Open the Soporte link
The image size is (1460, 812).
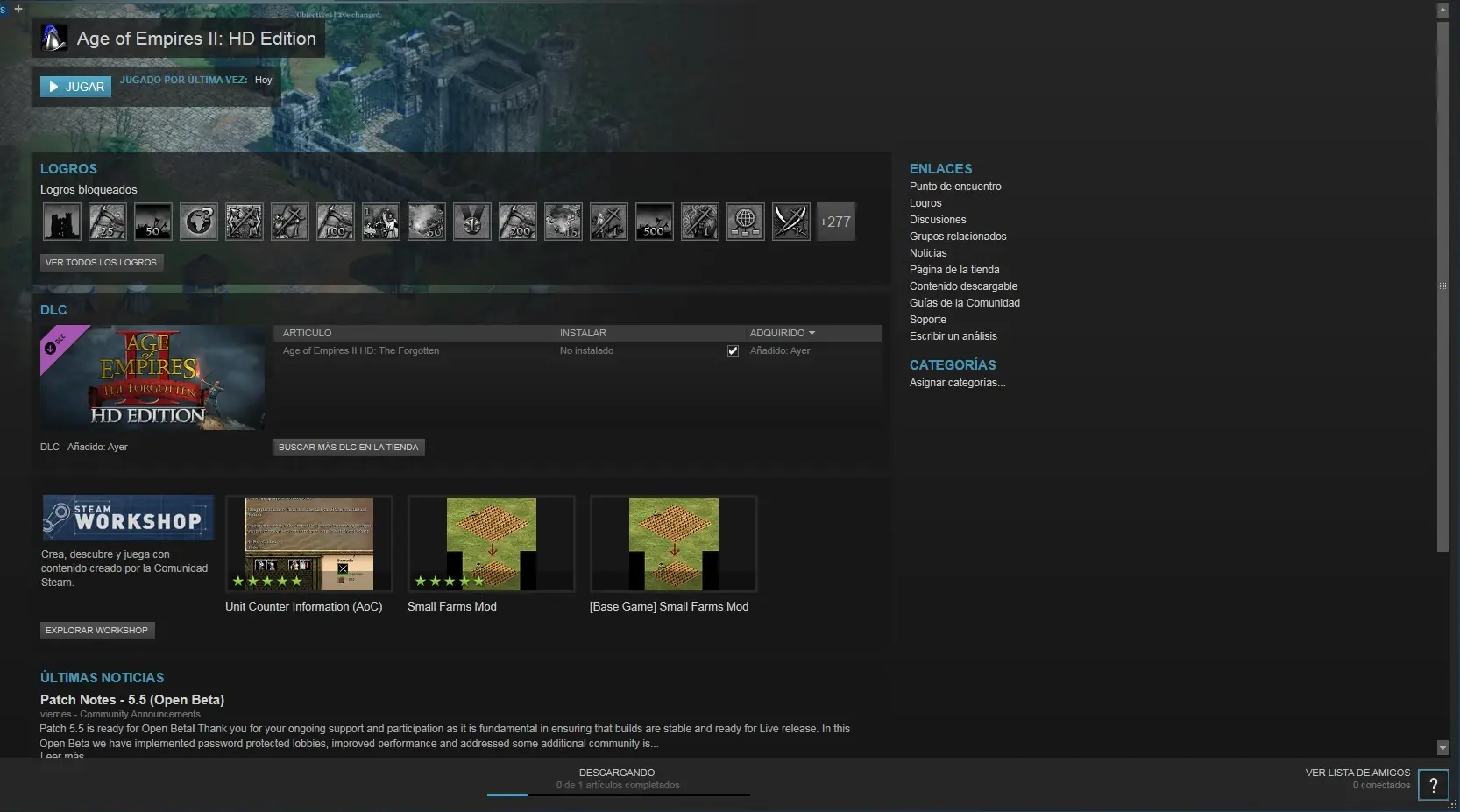(x=928, y=320)
